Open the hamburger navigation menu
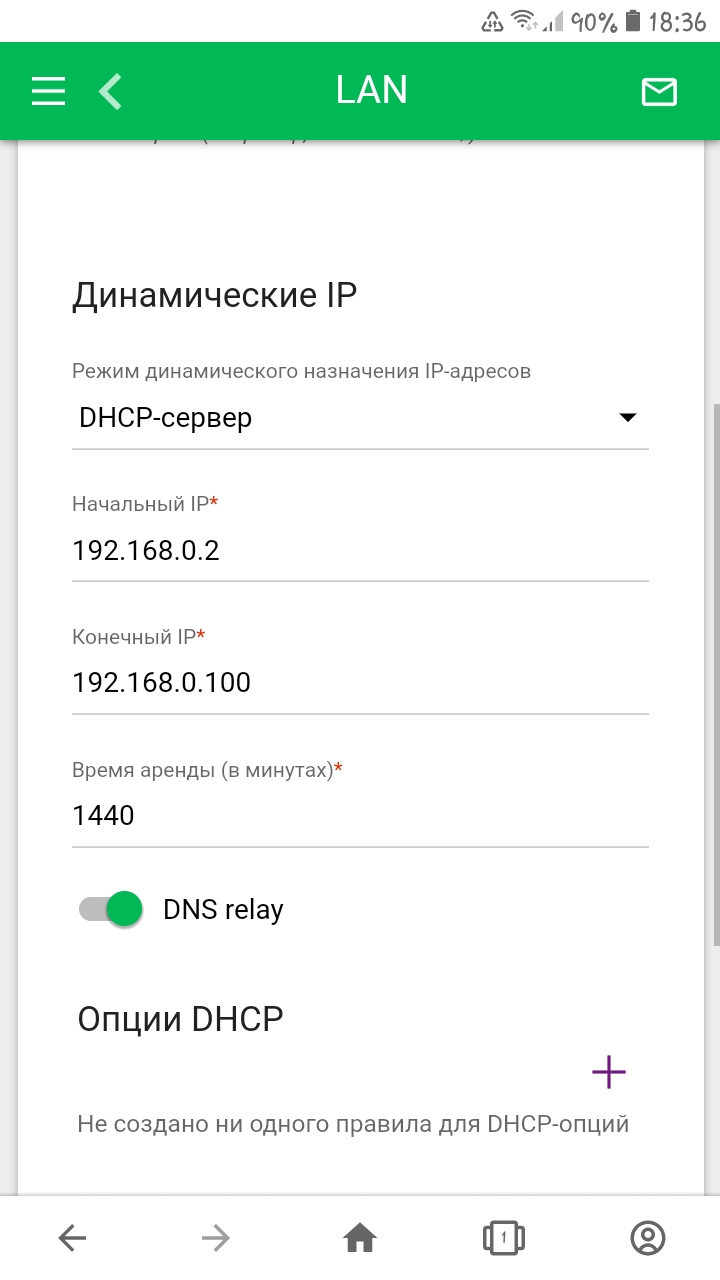 [x=48, y=91]
